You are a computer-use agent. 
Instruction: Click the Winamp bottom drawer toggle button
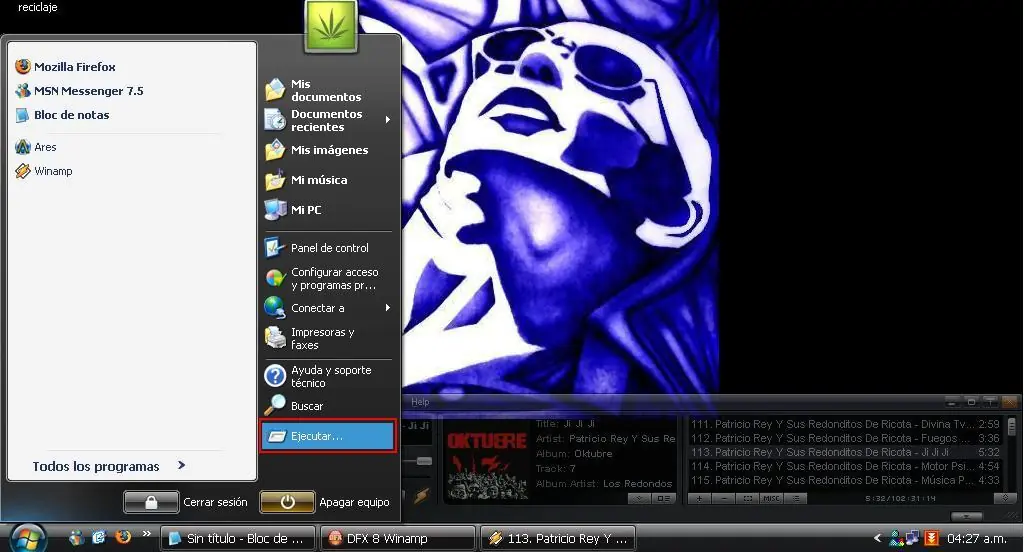tap(967, 516)
